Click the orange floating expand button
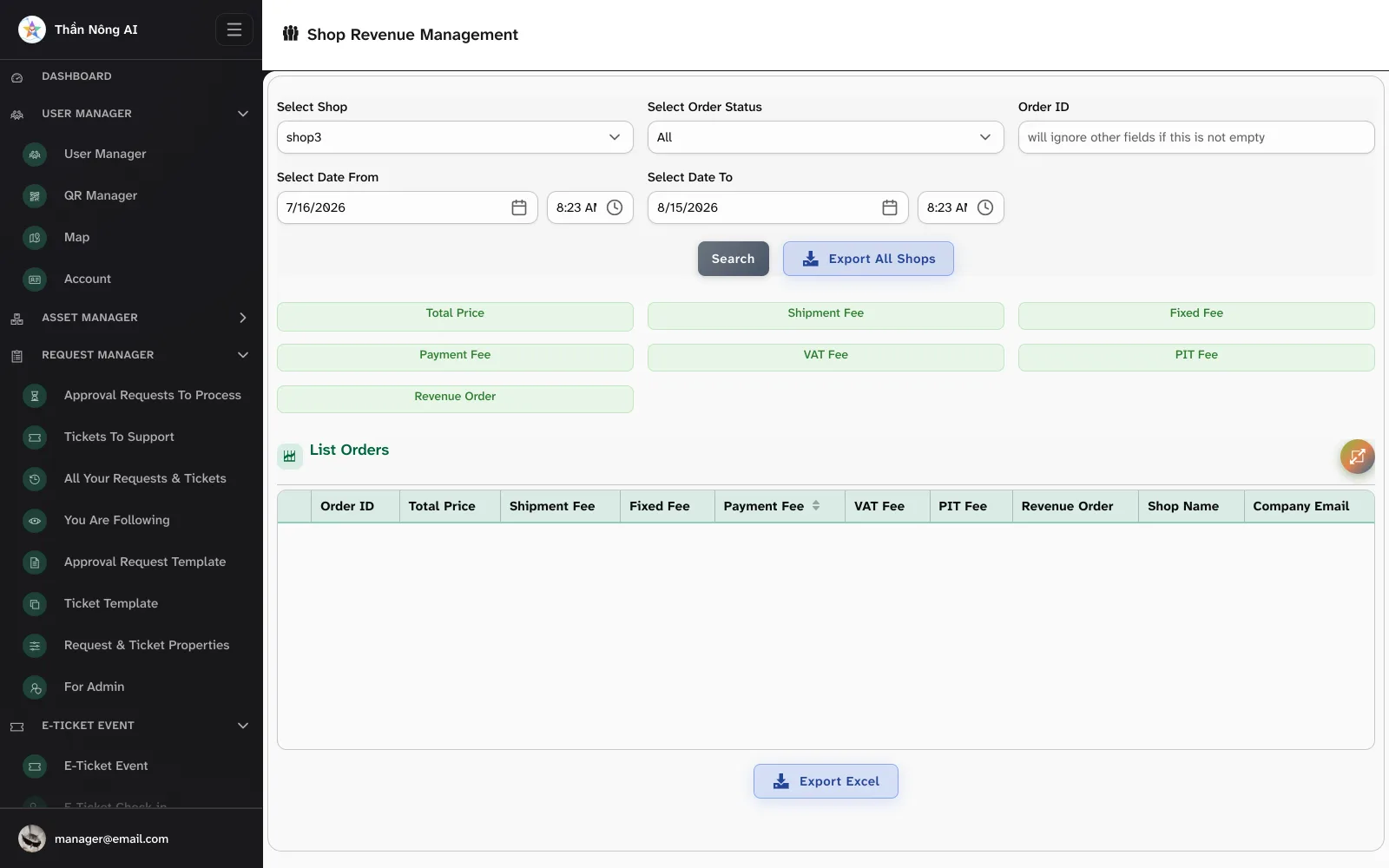Image resolution: width=1389 pixels, height=868 pixels. pyautogui.click(x=1358, y=457)
